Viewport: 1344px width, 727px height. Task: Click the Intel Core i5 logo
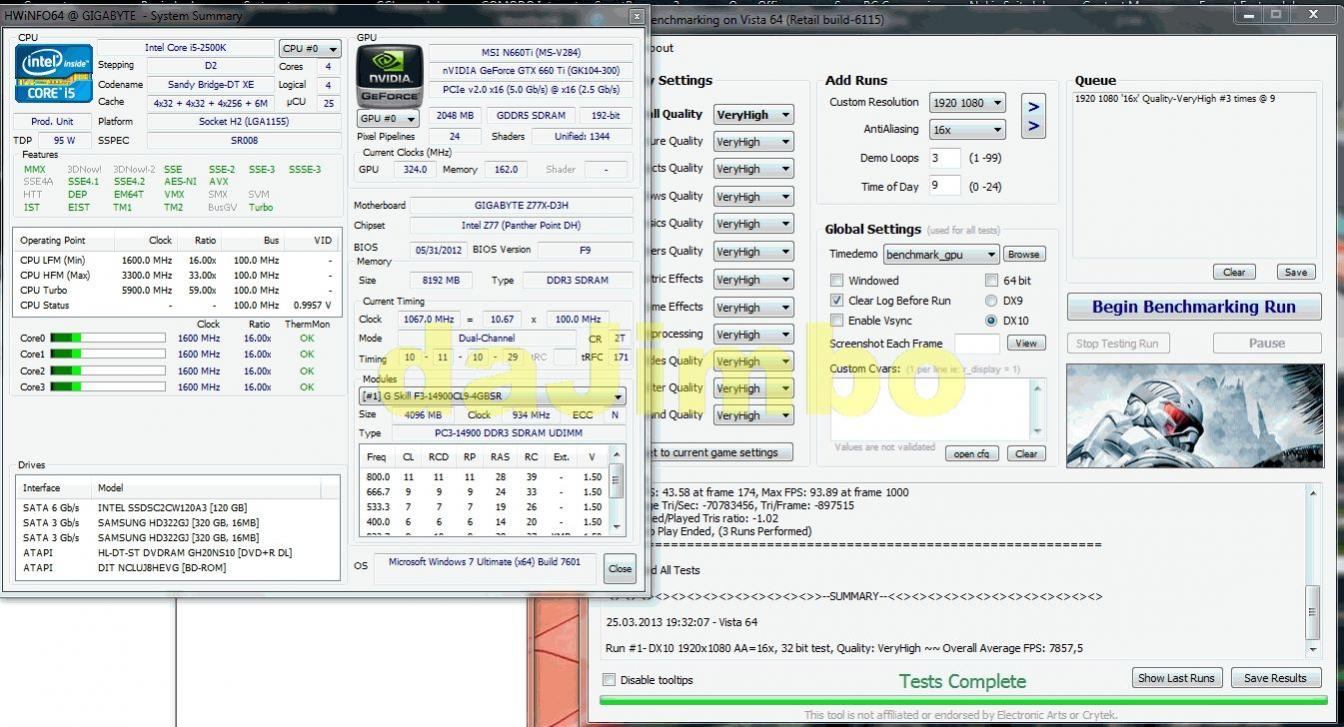[54, 73]
